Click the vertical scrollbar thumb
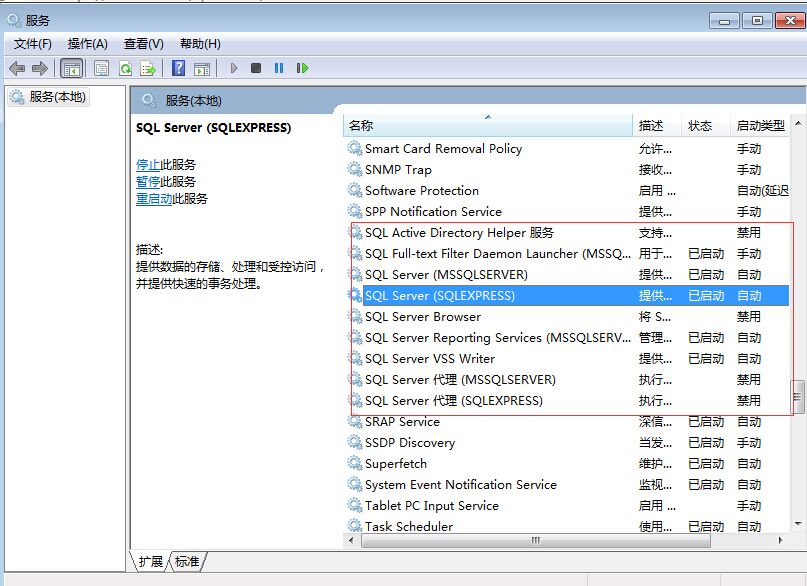 coord(798,397)
